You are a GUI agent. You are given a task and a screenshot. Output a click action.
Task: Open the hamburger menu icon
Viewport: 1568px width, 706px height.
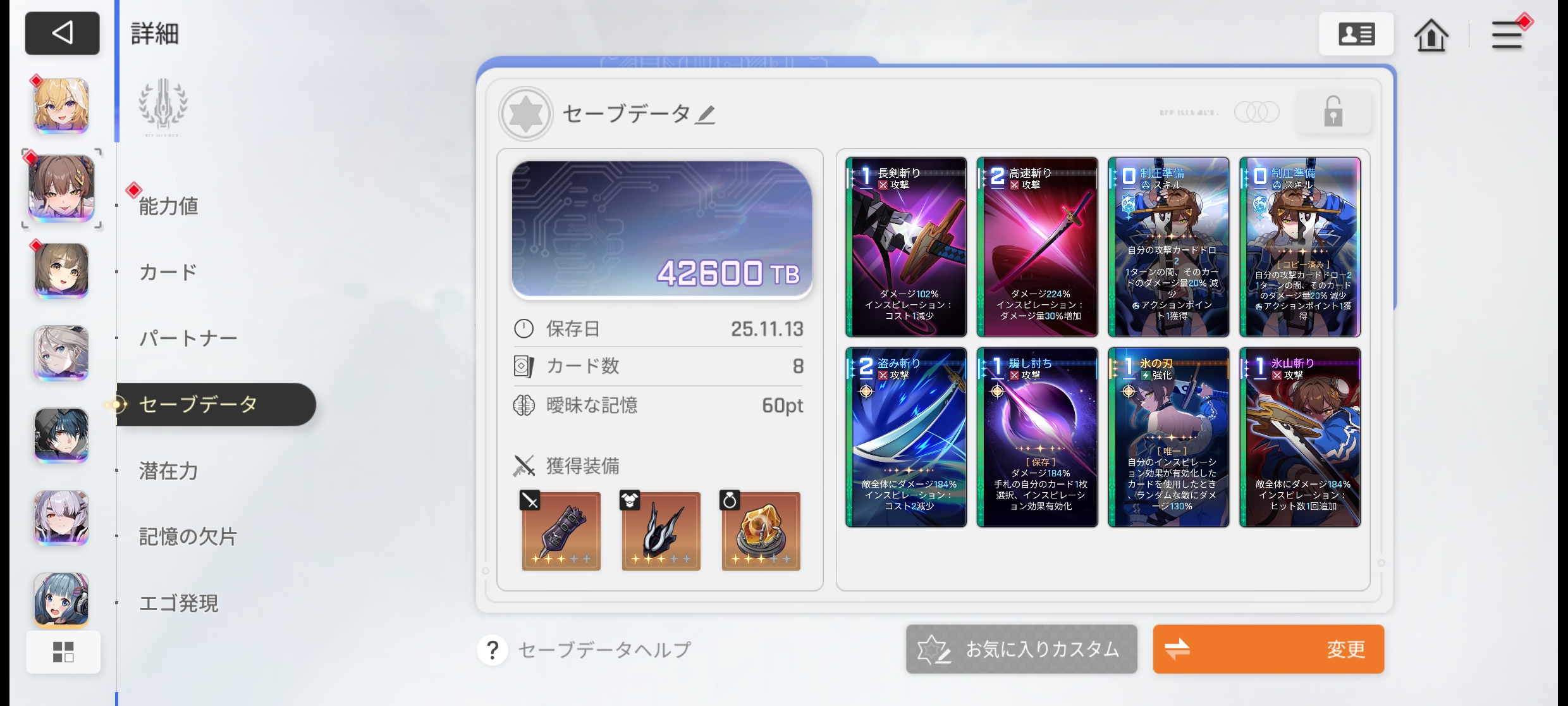pos(1508,35)
